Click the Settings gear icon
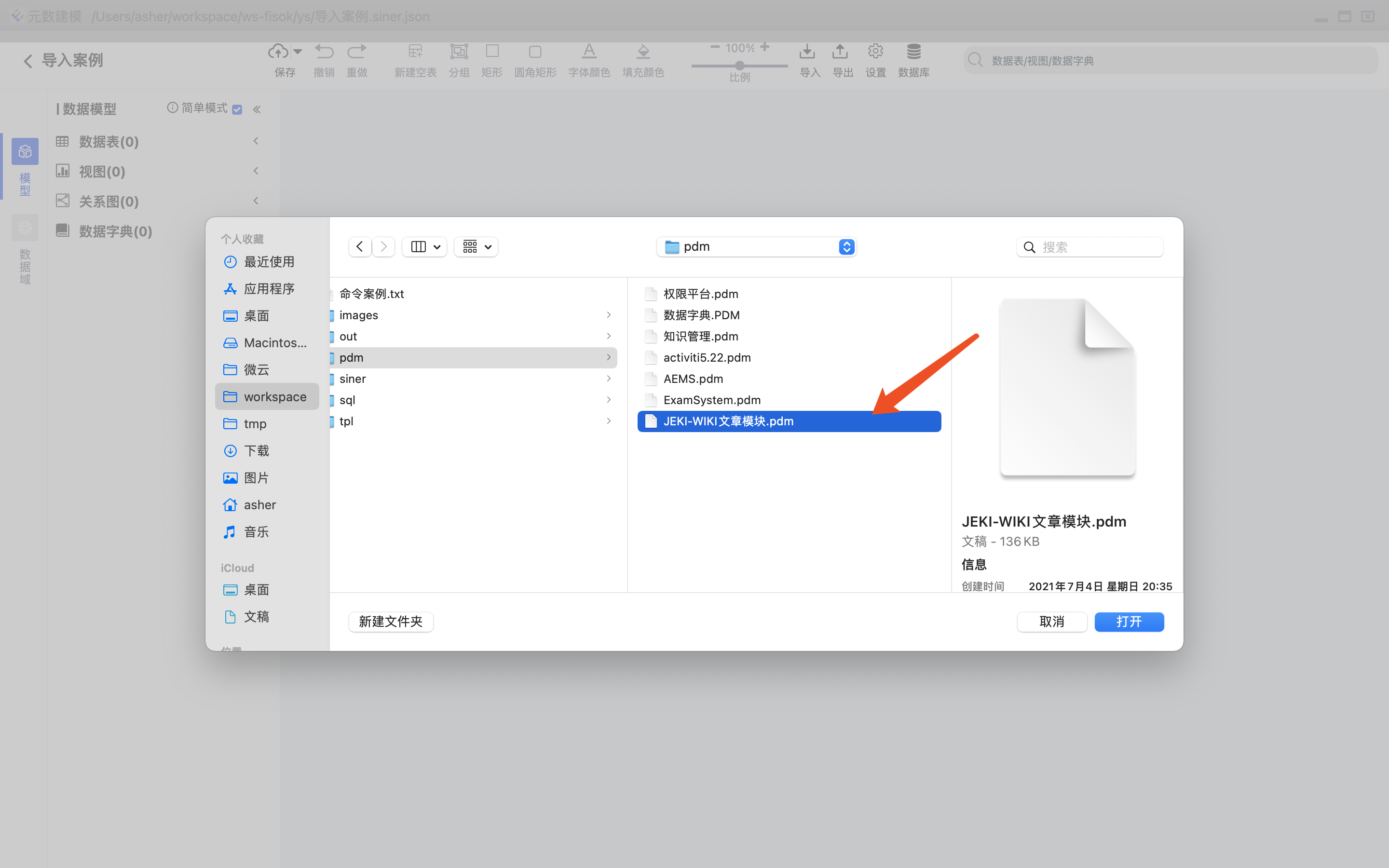The width and height of the screenshot is (1389, 868). pyautogui.click(x=875, y=52)
